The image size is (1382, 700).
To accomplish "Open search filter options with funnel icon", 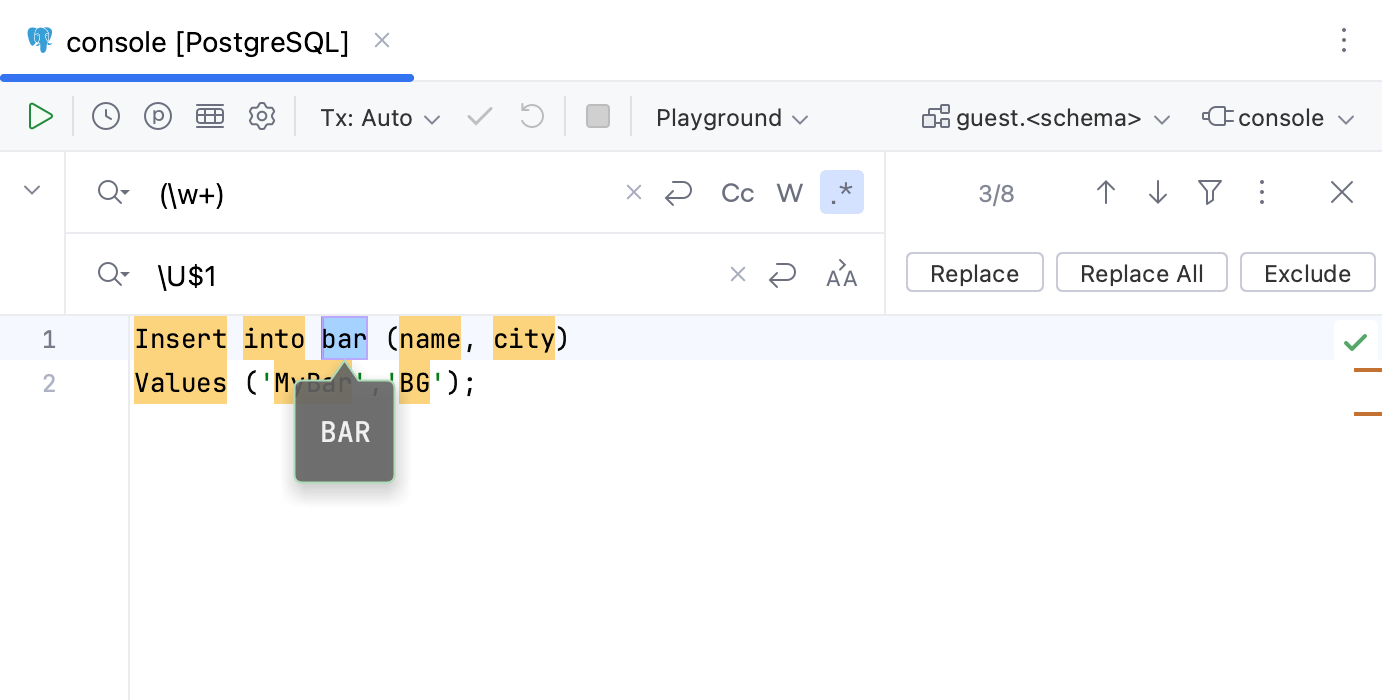I will (1210, 192).
